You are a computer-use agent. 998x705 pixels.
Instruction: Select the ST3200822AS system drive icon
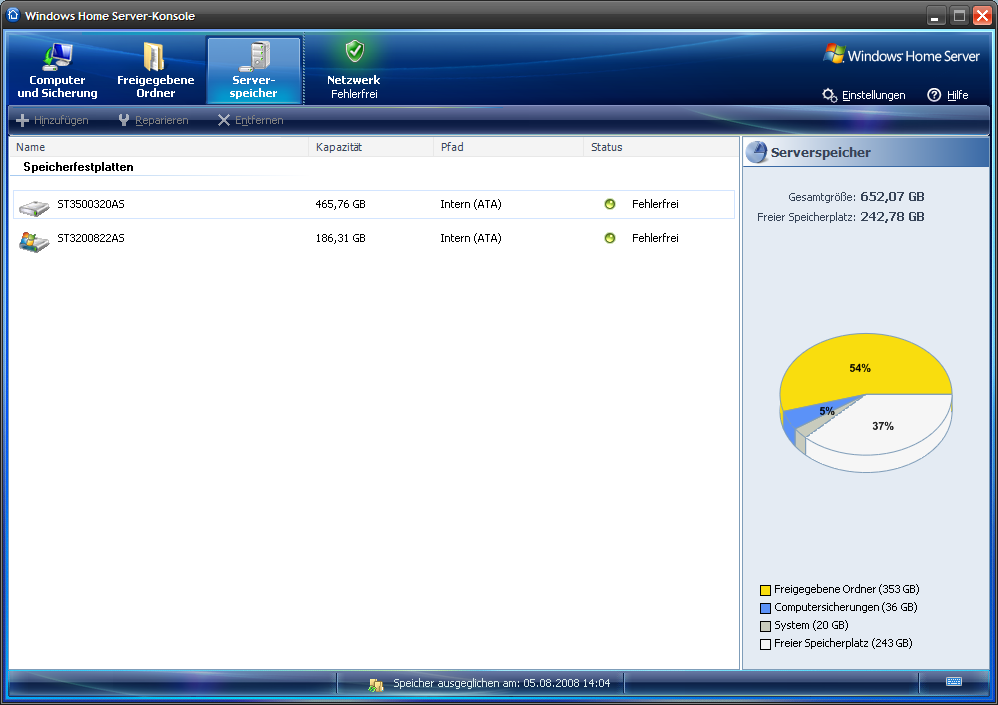click(x=34, y=242)
